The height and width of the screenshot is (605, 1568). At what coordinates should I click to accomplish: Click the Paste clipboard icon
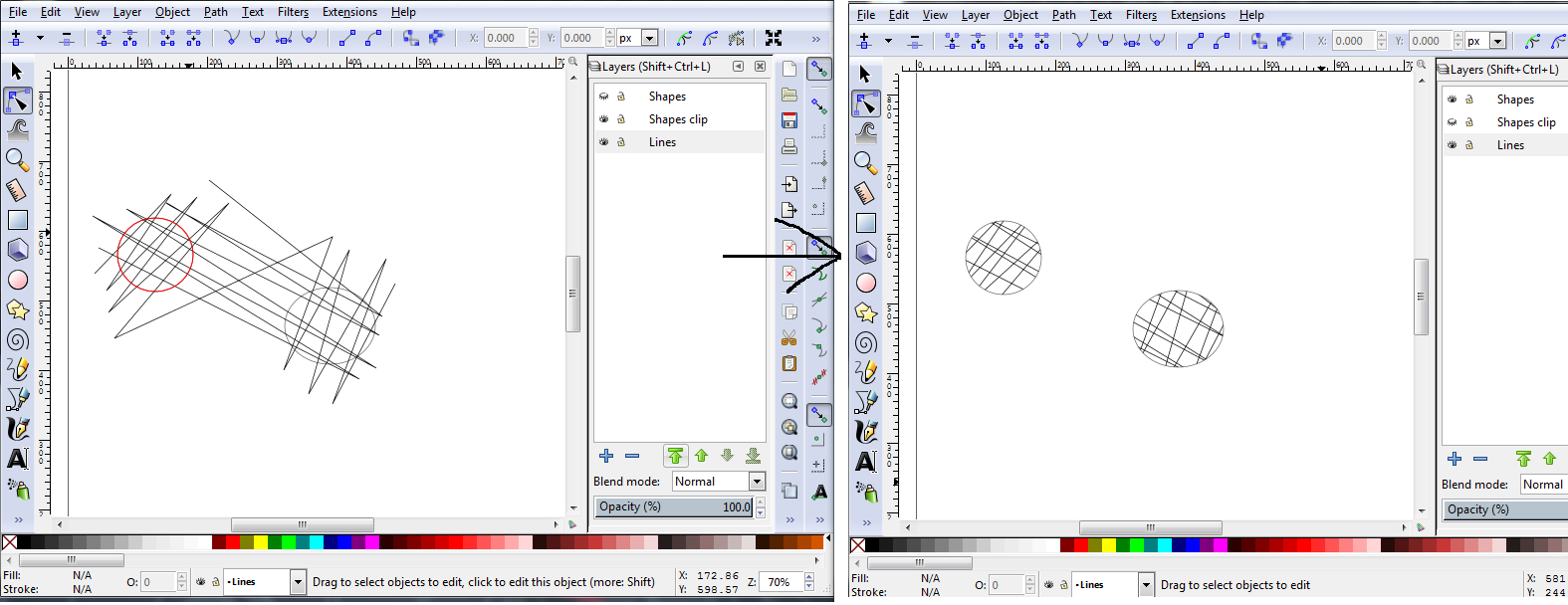(x=789, y=364)
